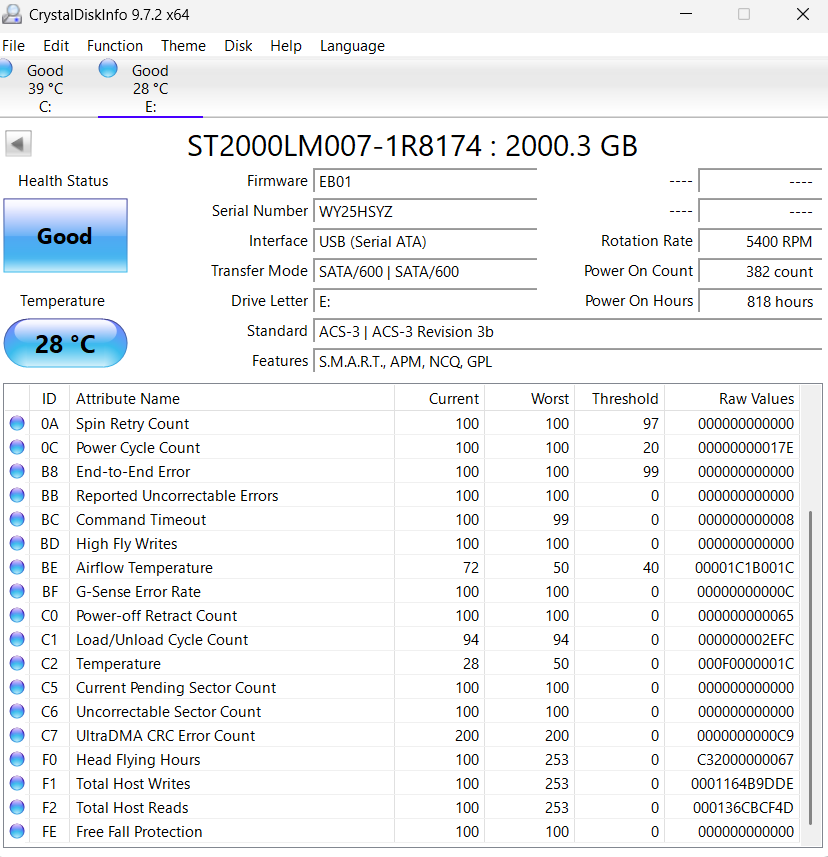
Task: Open the Function menu
Action: click(x=114, y=46)
